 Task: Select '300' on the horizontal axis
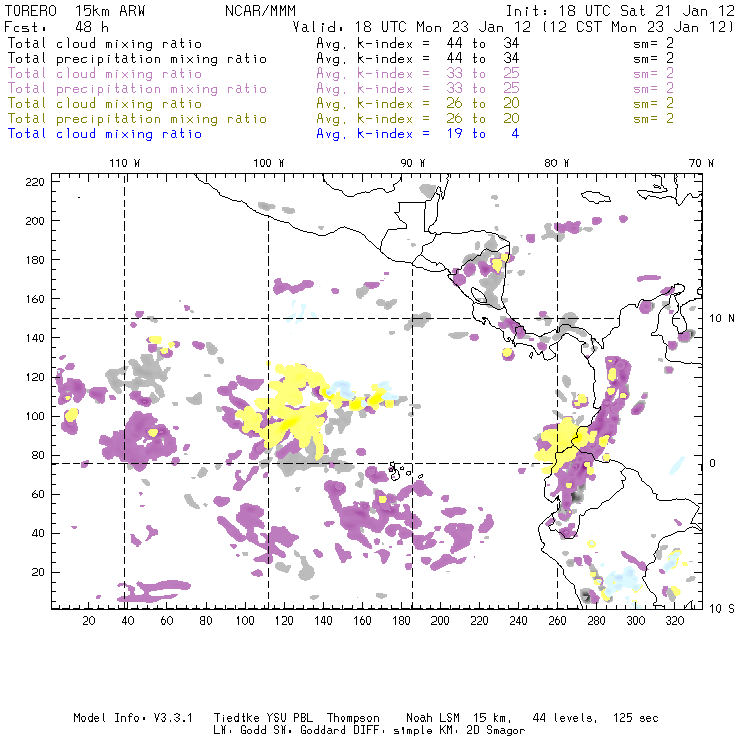tap(635, 621)
